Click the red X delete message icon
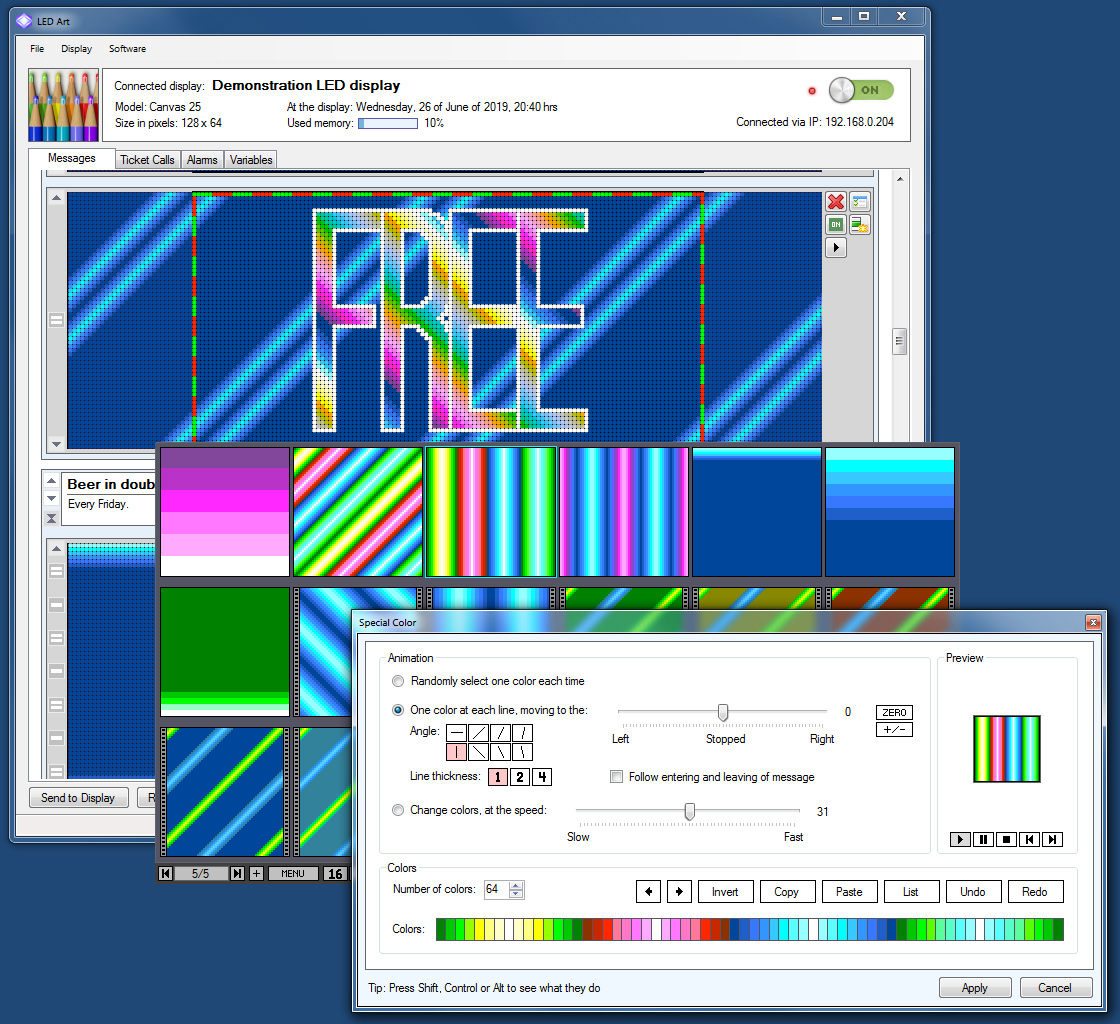The width and height of the screenshot is (1120, 1024). [x=836, y=202]
